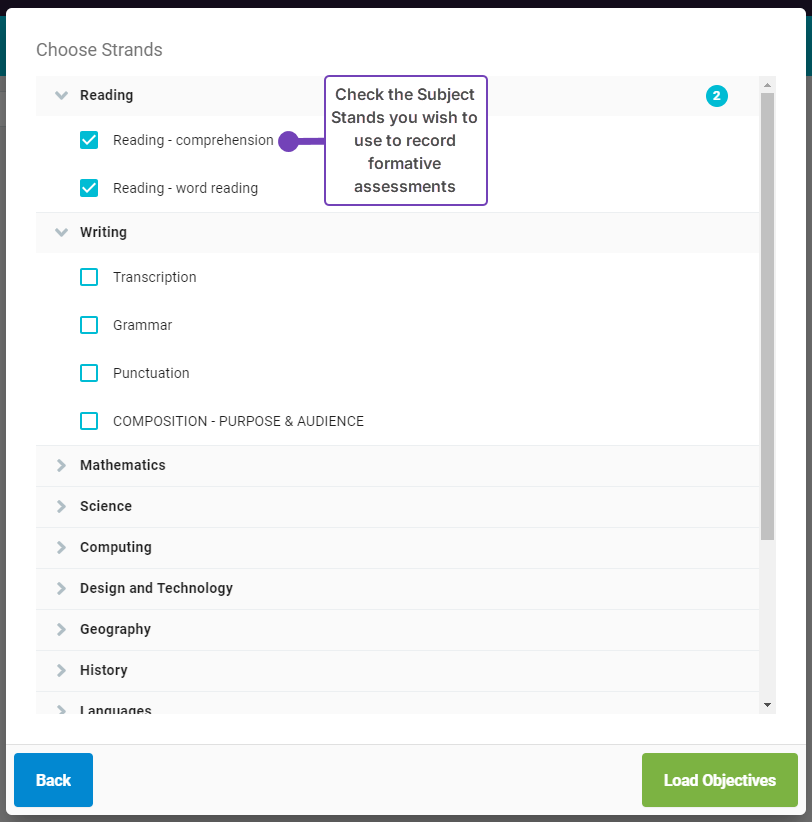This screenshot has width=812, height=822.
Task: Collapse the Reading section
Action: click(x=61, y=95)
